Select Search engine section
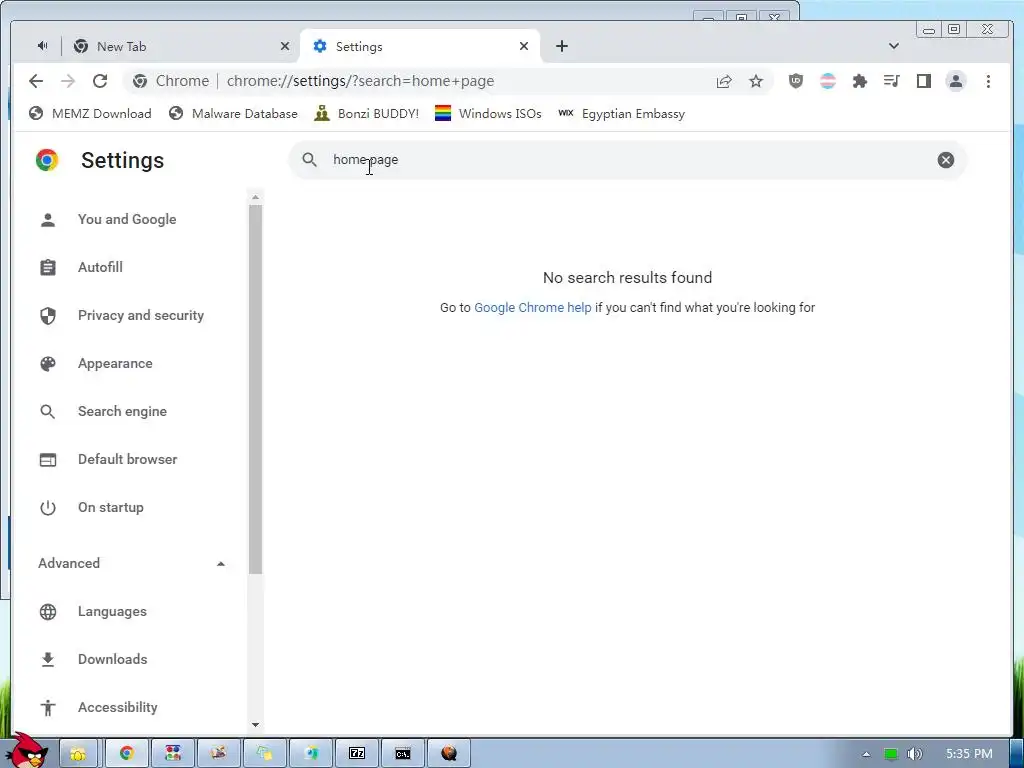Viewport: 1024px width, 768px height. [122, 411]
